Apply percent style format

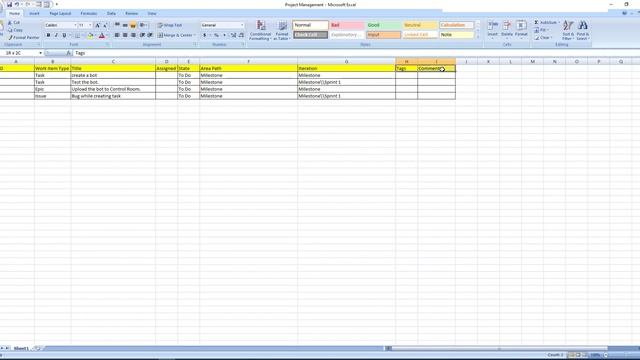pyautogui.click(x=216, y=35)
